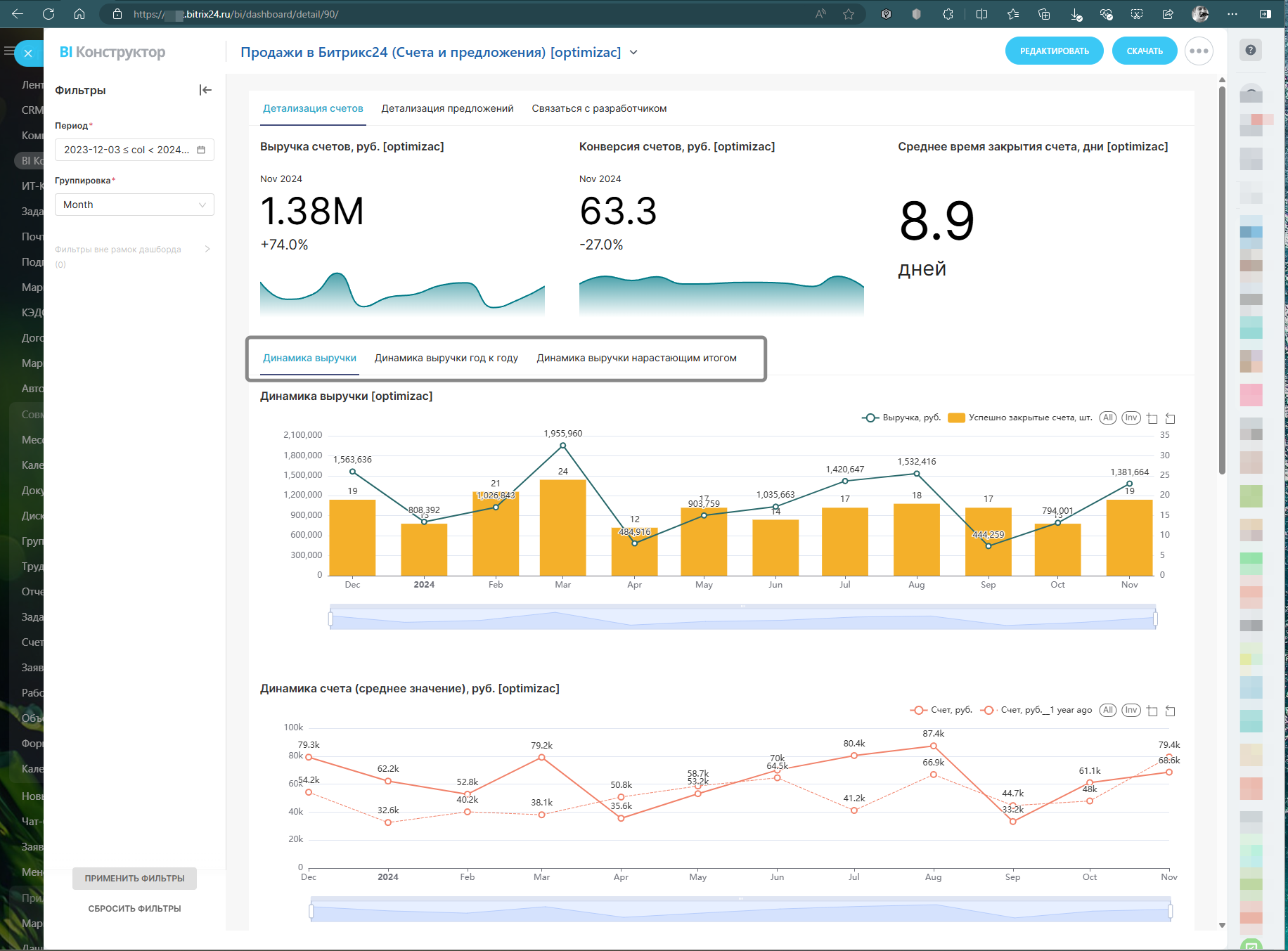Refresh the browser page
The image size is (1288, 951).
pos(49,14)
